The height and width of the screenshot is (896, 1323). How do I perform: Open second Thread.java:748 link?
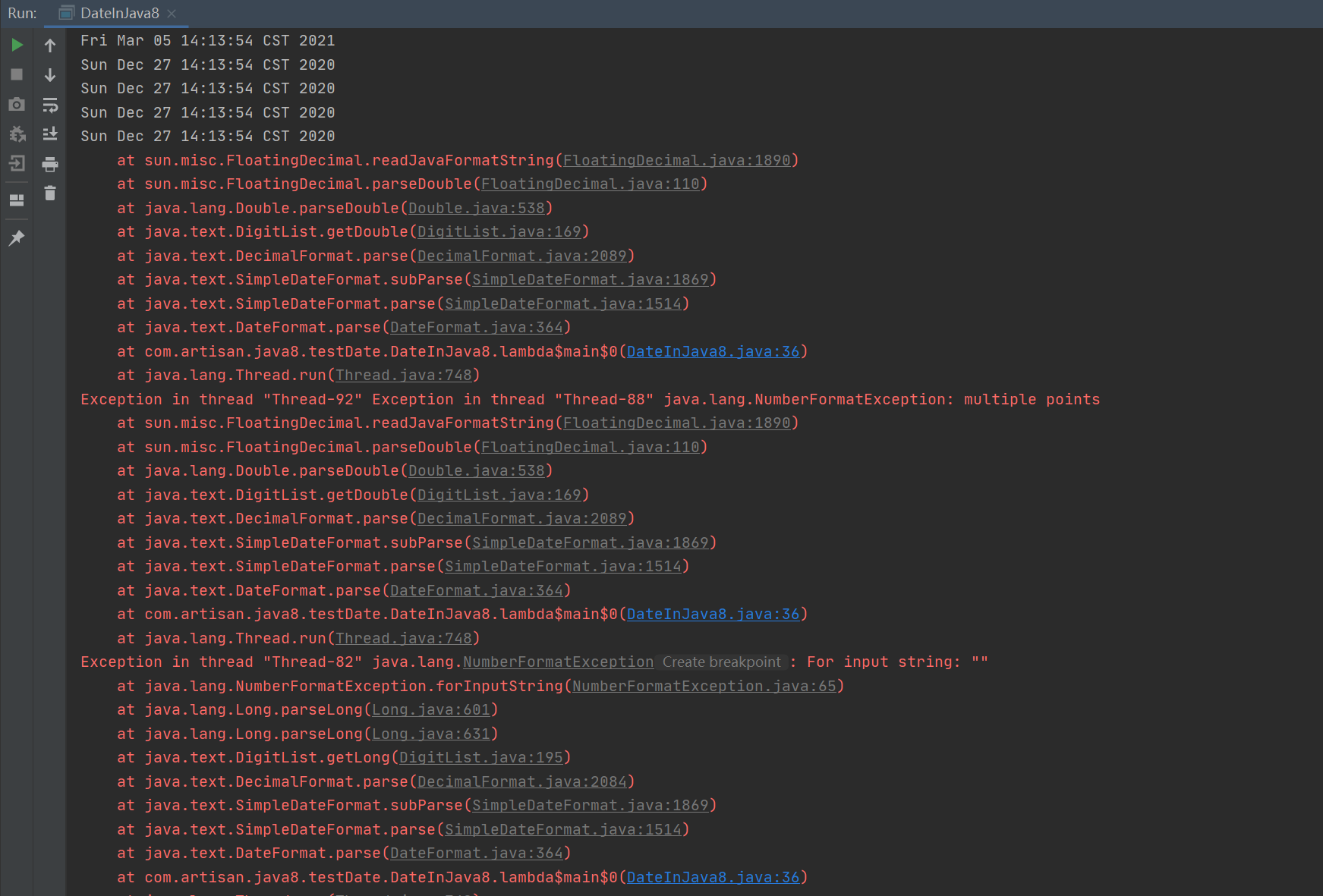click(403, 638)
